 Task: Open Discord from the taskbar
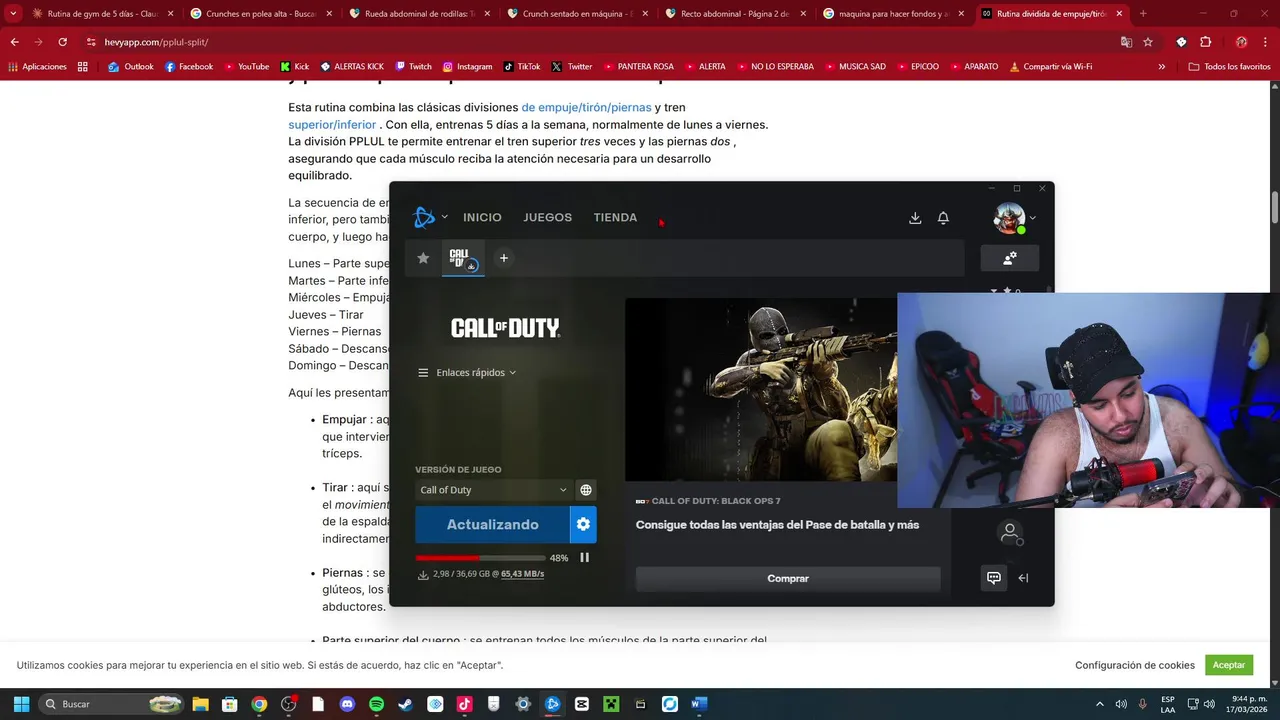(347, 704)
